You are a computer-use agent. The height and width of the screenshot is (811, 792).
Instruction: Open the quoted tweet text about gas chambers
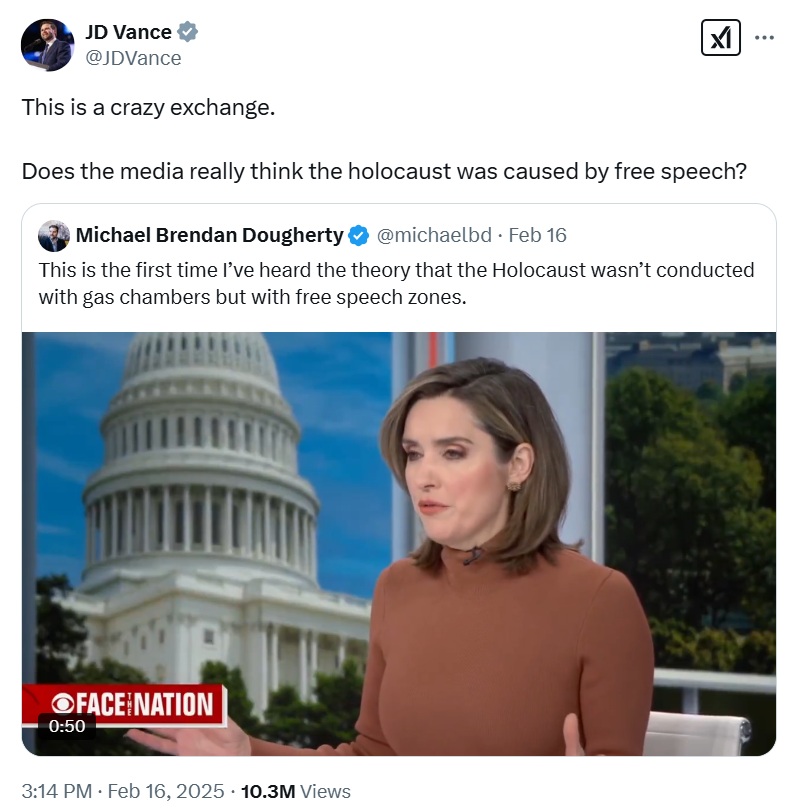(396, 283)
